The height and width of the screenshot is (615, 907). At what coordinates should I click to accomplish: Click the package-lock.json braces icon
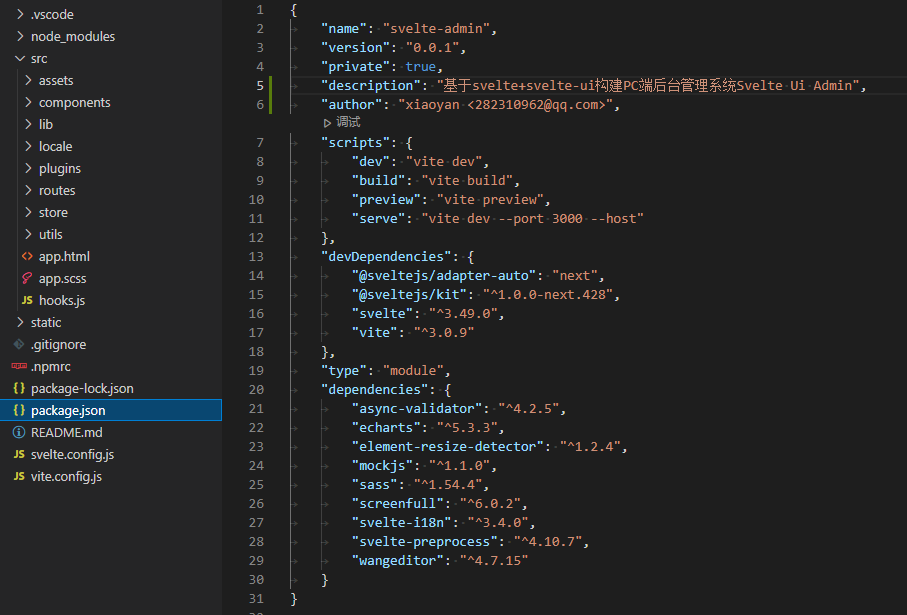pos(19,388)
